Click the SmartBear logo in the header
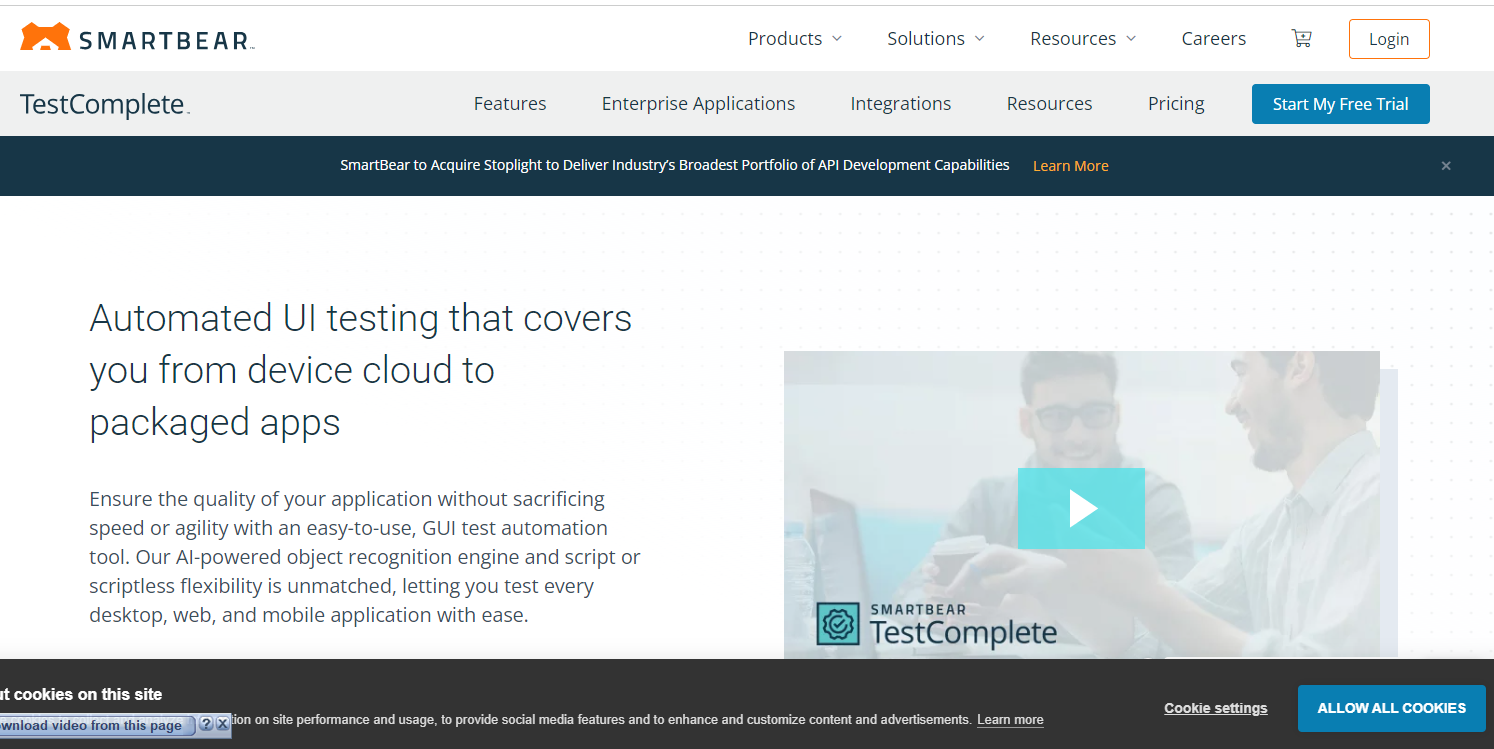Image resolution: width=1494 pixels, height=749 pixels. [x=137, y=39]
